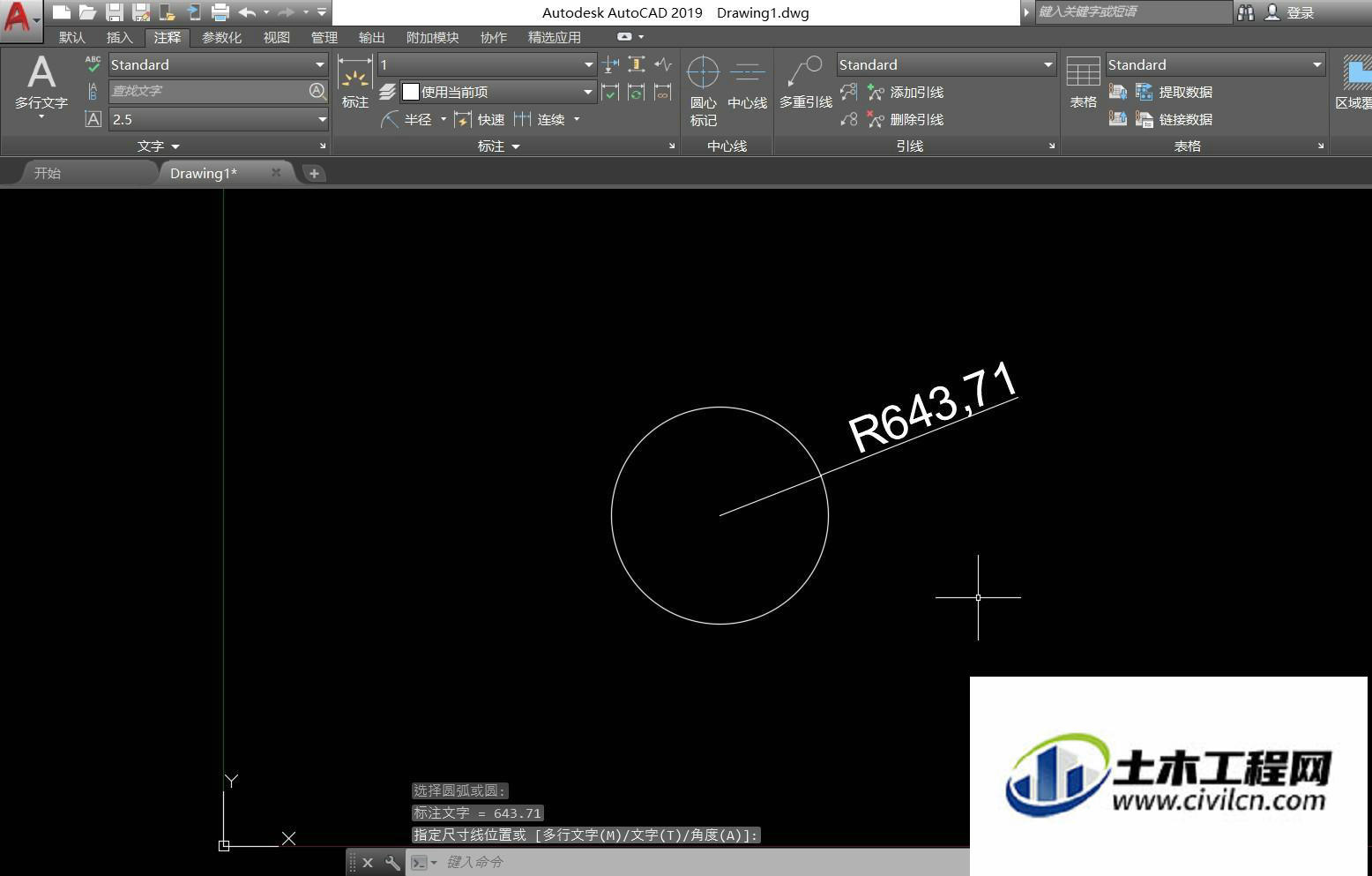The image size is (1372, 876).
Task: Switch to the 插入 ribbon tab
Action: tap(119, 37)
